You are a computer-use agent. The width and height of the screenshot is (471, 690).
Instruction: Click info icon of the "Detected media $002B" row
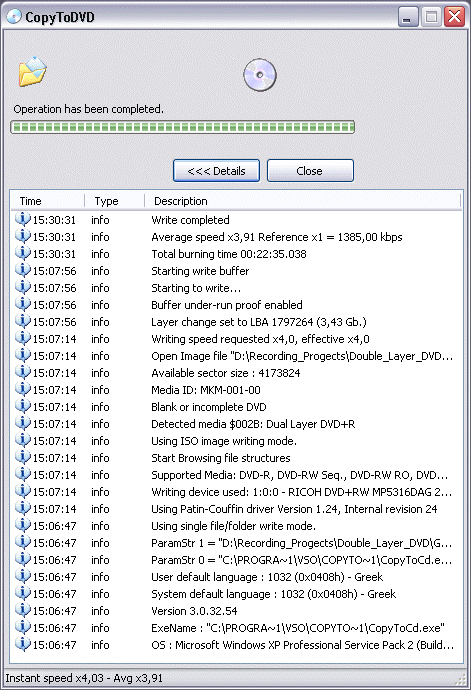point(22,423)
